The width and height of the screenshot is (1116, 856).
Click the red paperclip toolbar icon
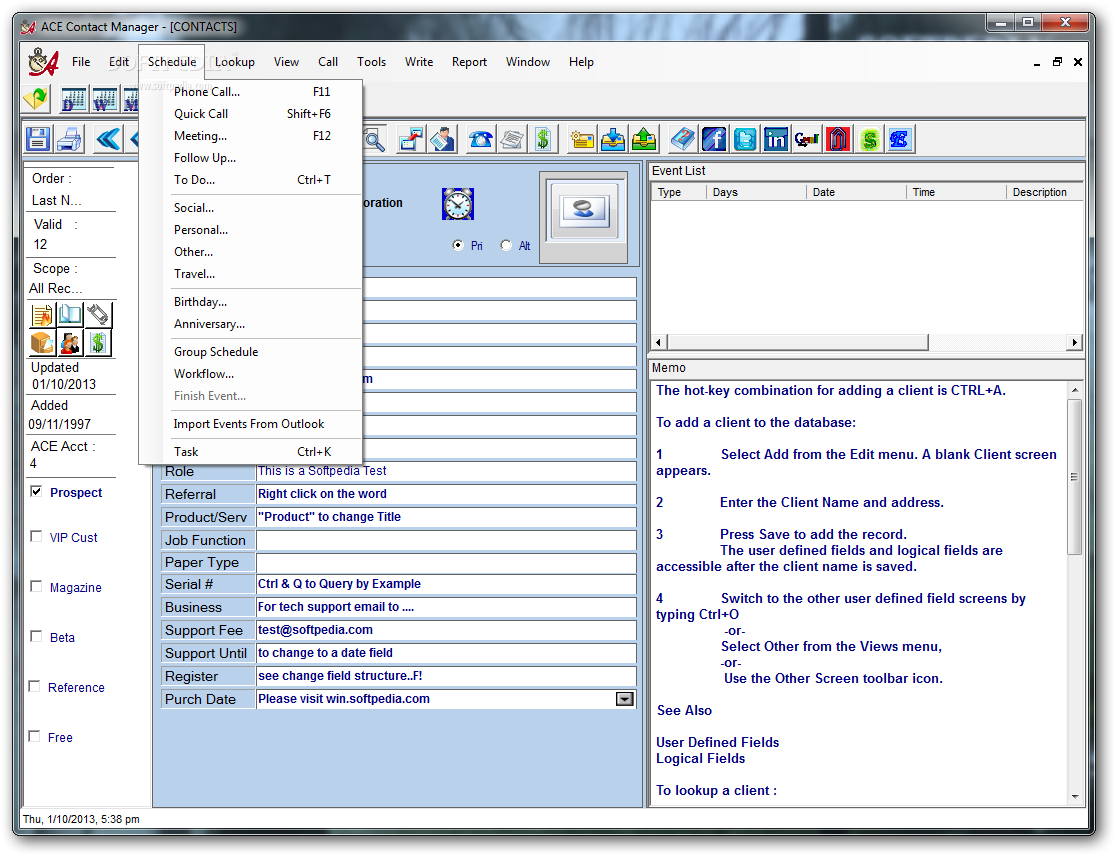(838, 139)
